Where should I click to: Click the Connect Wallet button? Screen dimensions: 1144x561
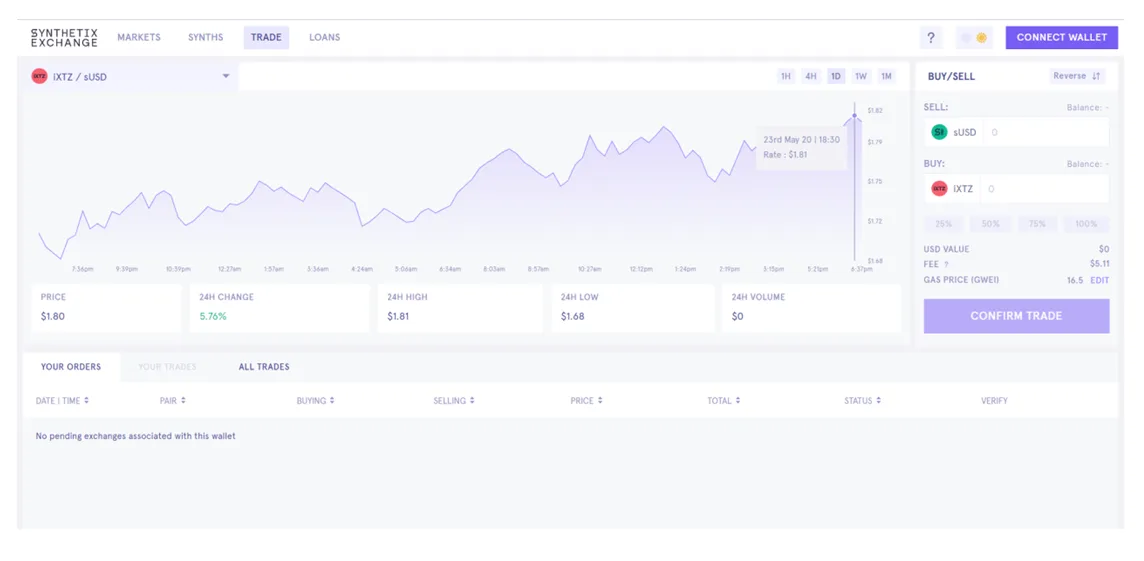(1062, 37)
